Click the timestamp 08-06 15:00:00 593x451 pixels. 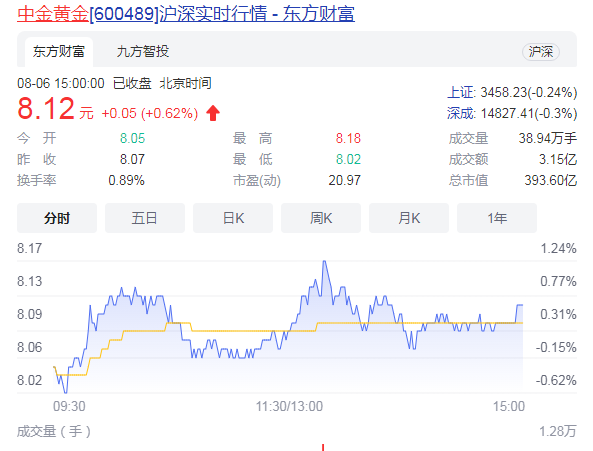click(x=61, y=83)
